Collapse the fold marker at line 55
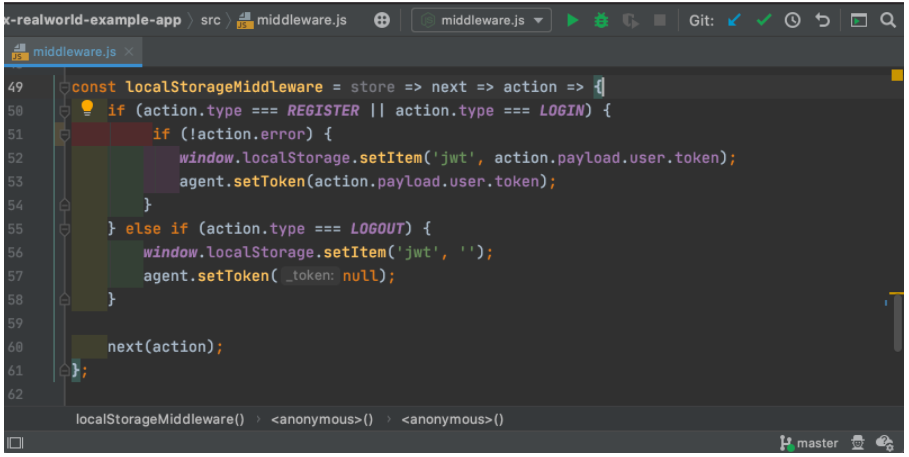 click(64, 228)
